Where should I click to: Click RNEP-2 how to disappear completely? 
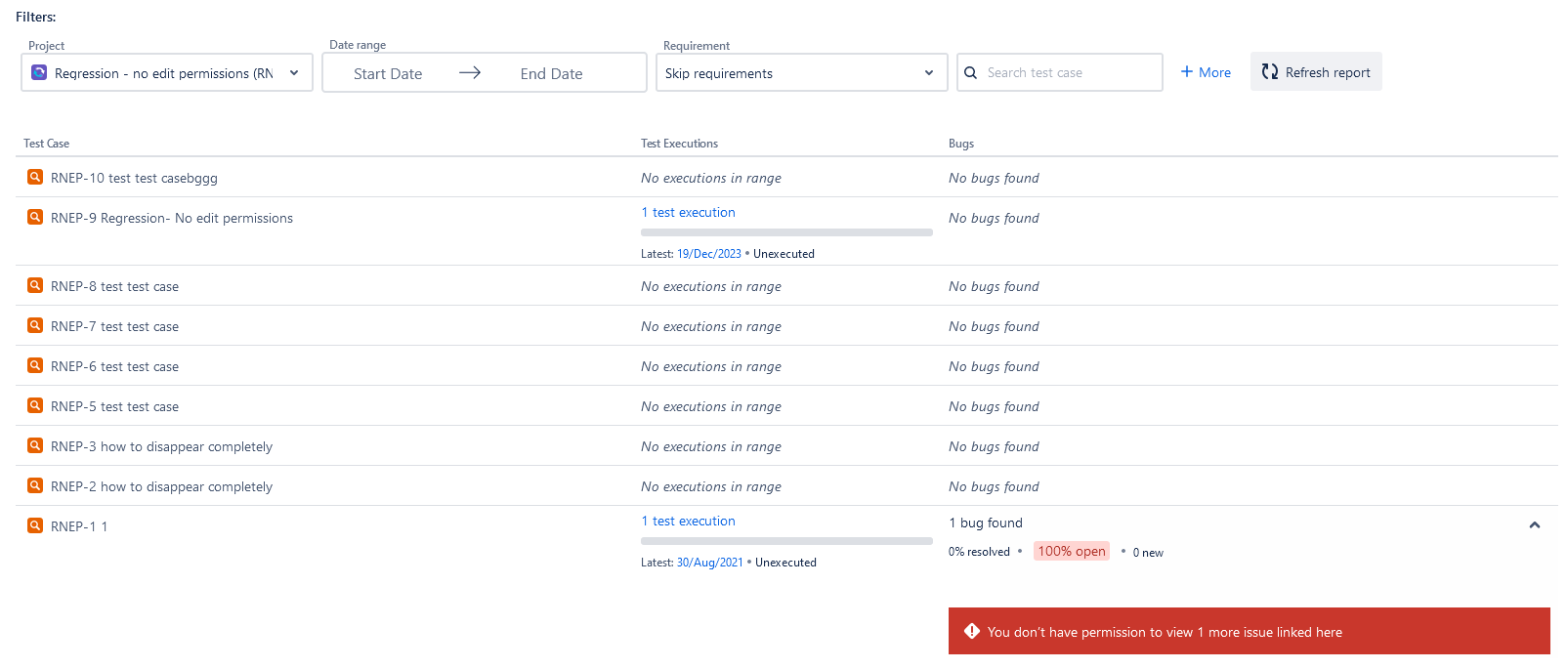coord(161,486)
